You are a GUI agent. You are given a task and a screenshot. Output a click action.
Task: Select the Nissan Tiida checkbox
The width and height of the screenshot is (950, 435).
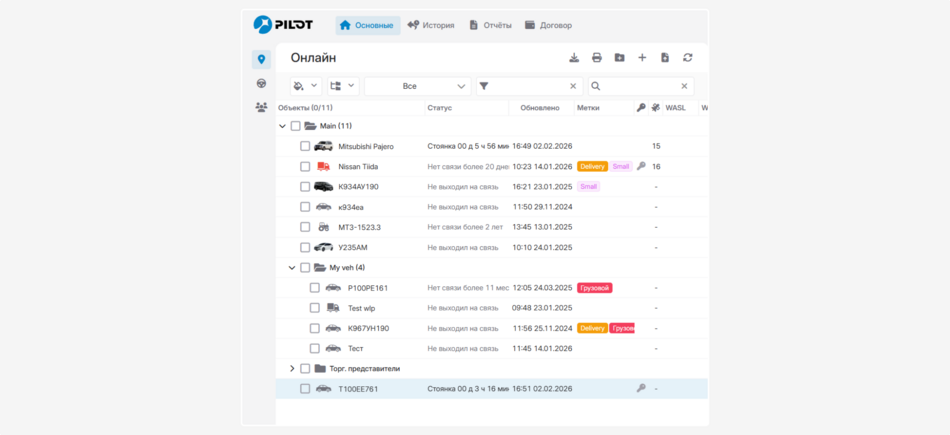click(x=306, y=167)
